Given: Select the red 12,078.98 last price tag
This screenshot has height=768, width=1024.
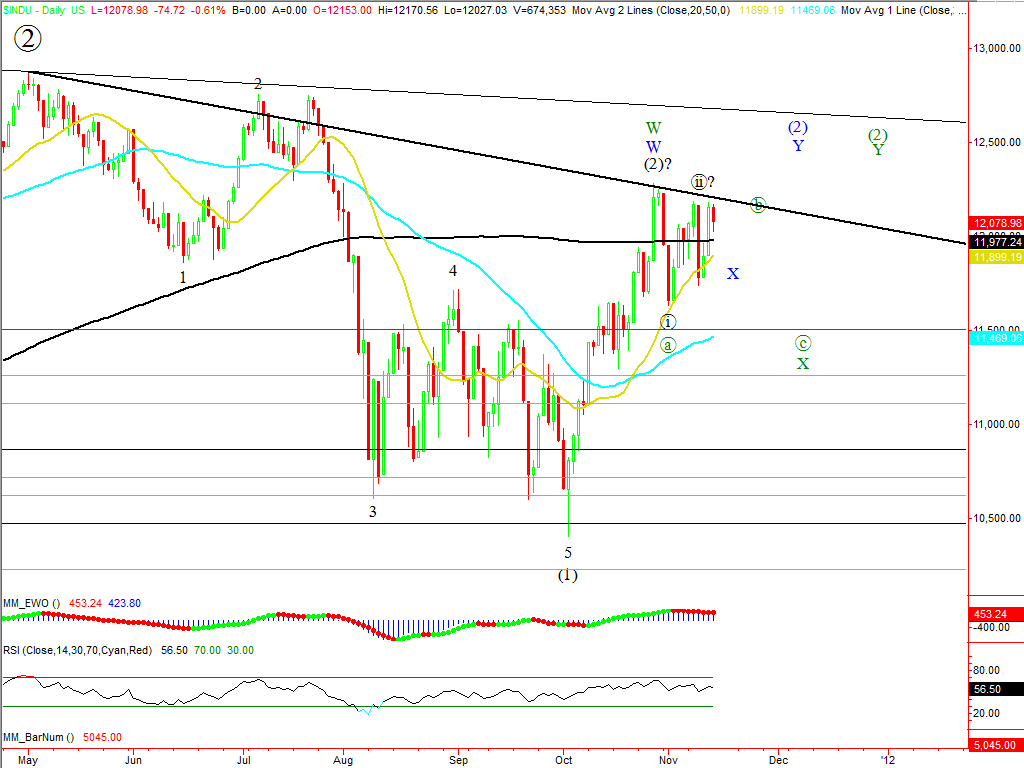Looking at the screenshot, I should pyautogui.click(x=996, y=222).
